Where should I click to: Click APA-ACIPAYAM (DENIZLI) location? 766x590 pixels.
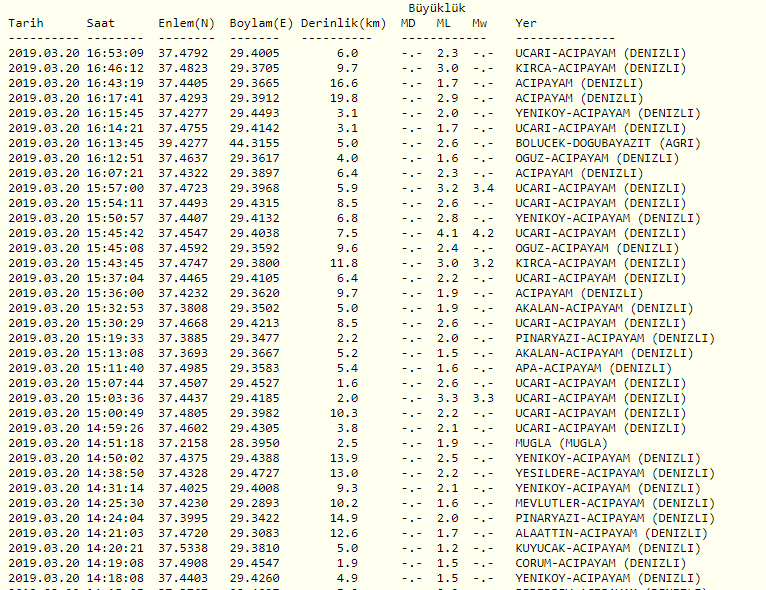pos(594,368)
